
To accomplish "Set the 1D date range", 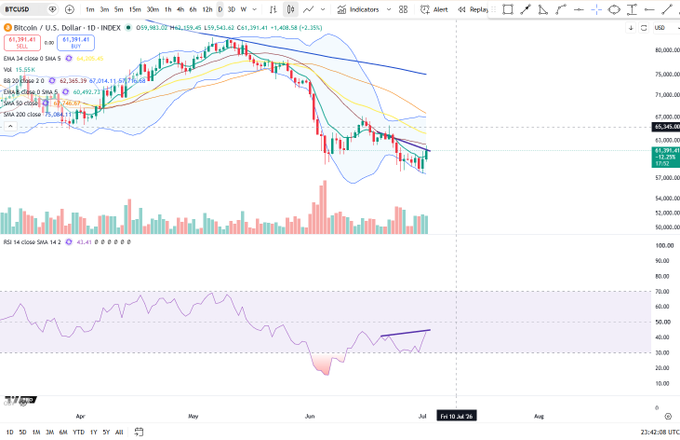I will coord(10,432).
